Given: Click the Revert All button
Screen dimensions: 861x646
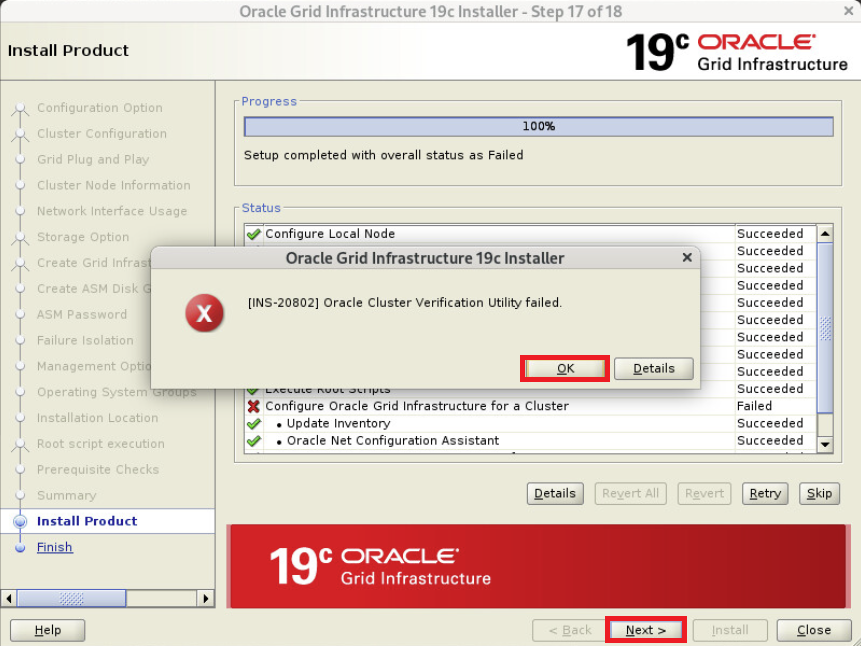Looking at the screenshot, I should [630, 493].
